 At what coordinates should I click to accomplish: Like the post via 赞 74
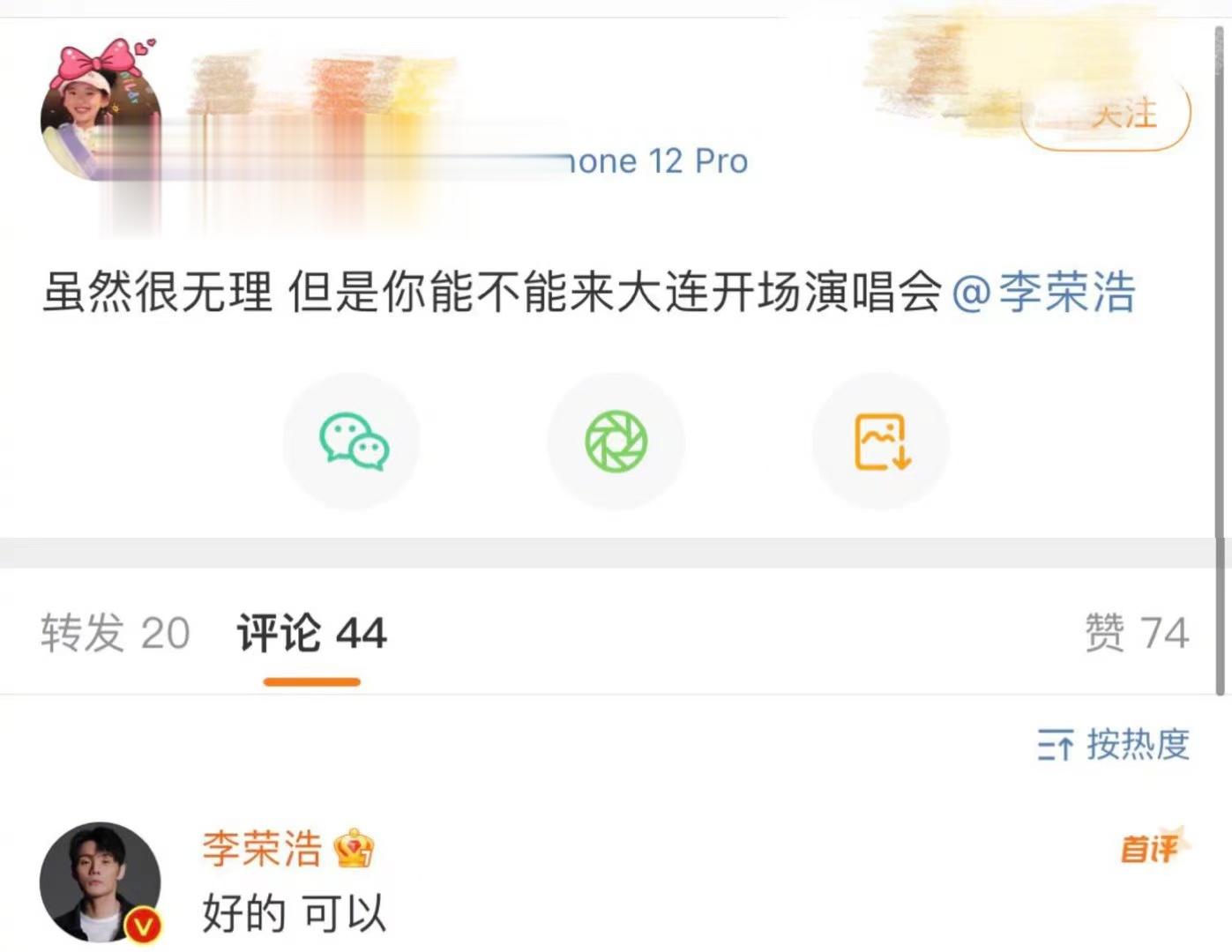pyautogui.click(x=1137, y=633)
